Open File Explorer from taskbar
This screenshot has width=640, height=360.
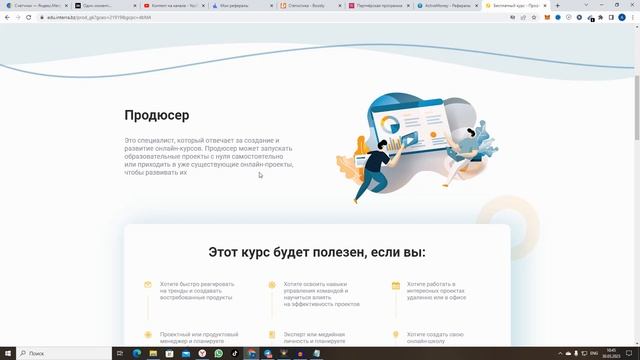(153, 353)
